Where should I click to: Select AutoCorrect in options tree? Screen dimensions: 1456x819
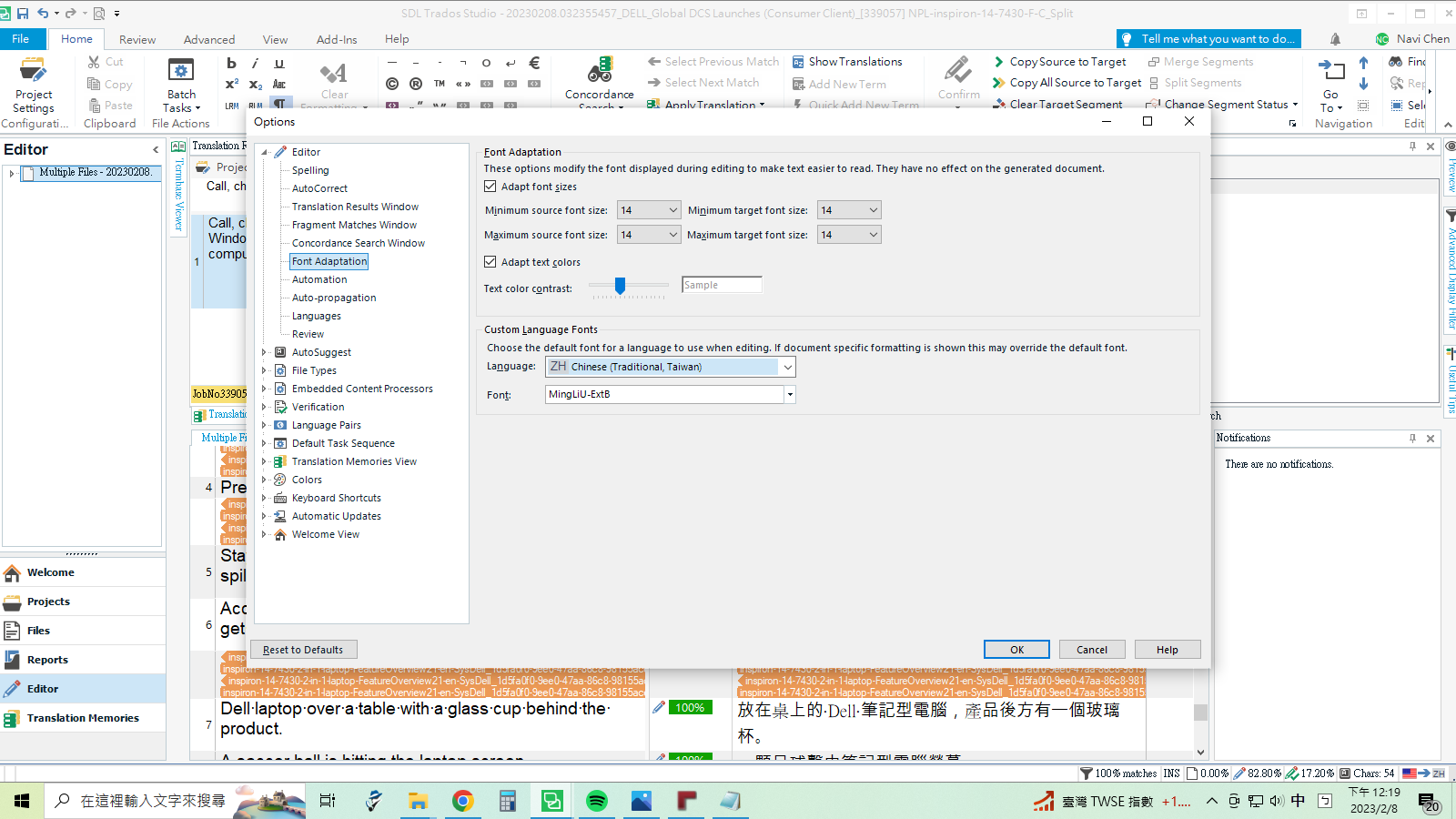pyautogui.click(x=319, y=188)
